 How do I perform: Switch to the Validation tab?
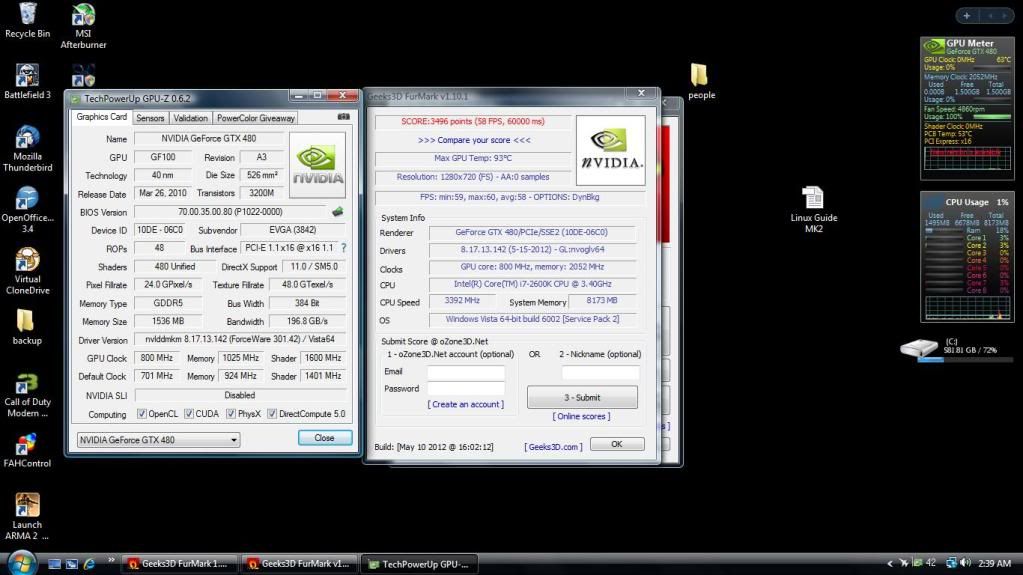click(x=190, y=118)
